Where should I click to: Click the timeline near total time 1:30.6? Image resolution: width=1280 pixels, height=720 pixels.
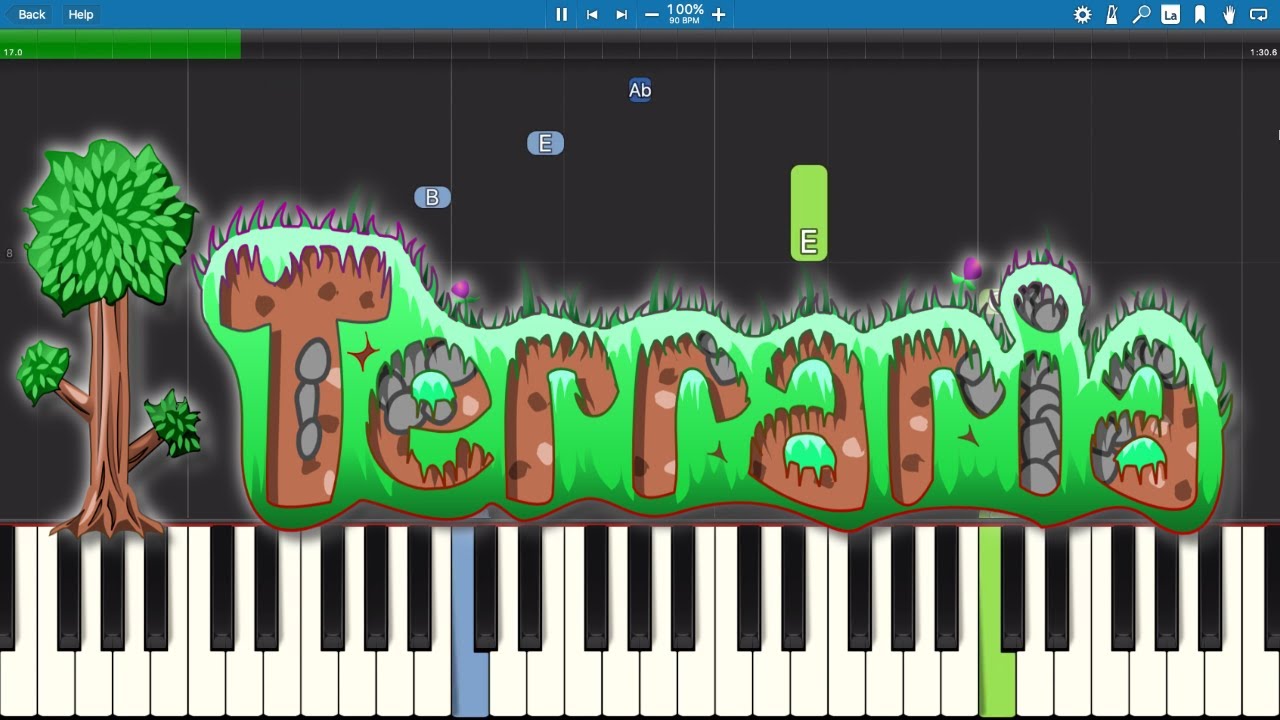click(1262, 52)
